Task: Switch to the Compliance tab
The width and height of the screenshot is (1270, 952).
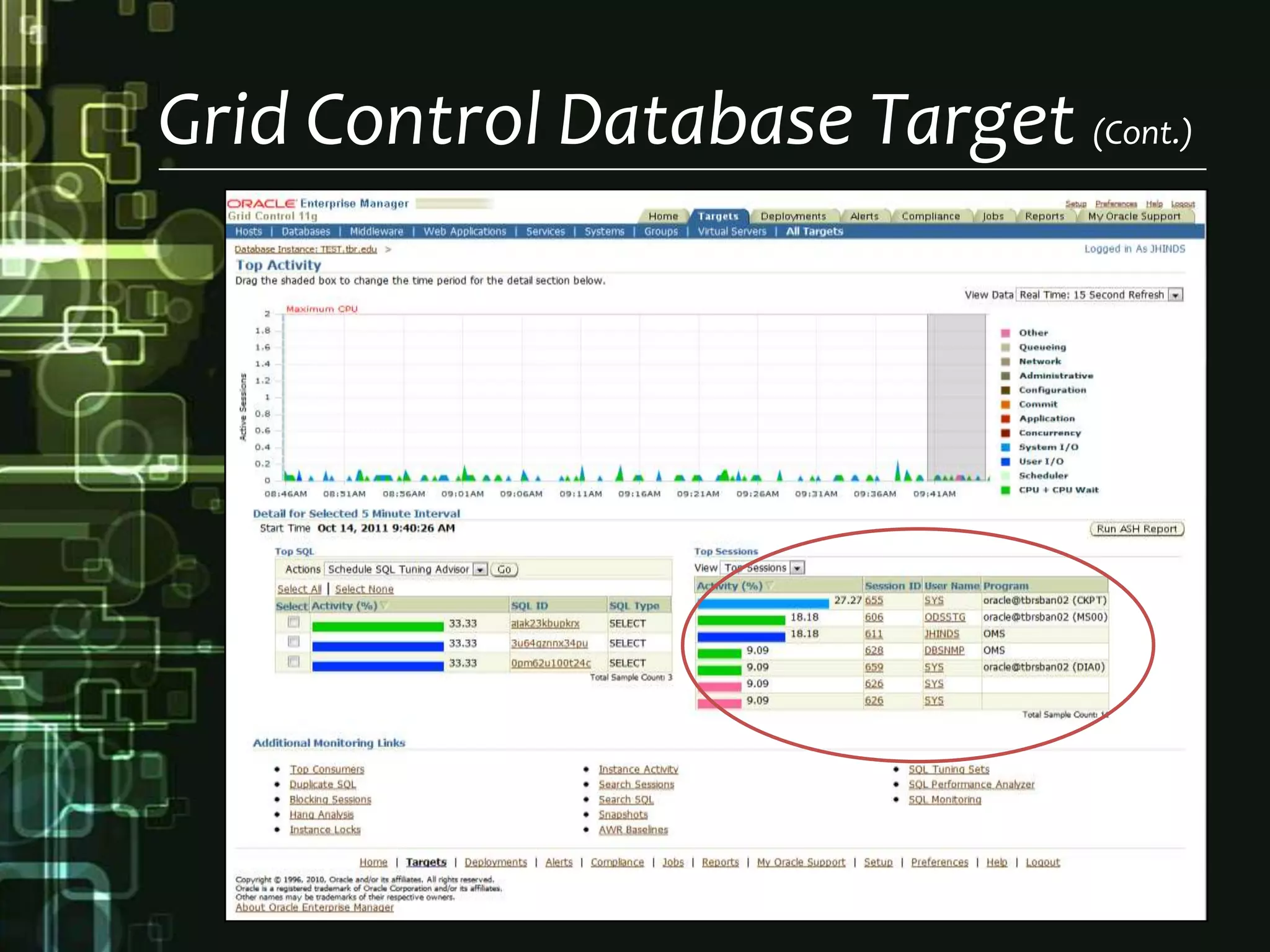Action: 930,216
